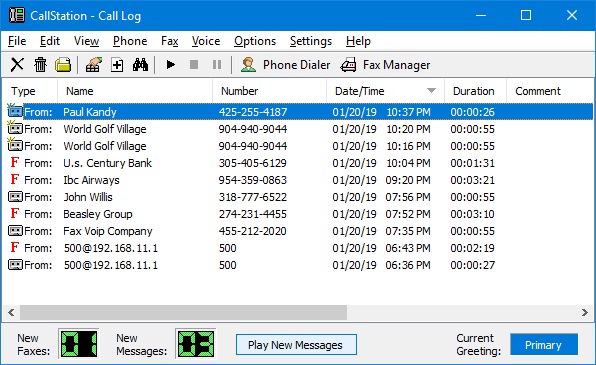Sort by the Date/Time column arrow

[x=431, y=90]
